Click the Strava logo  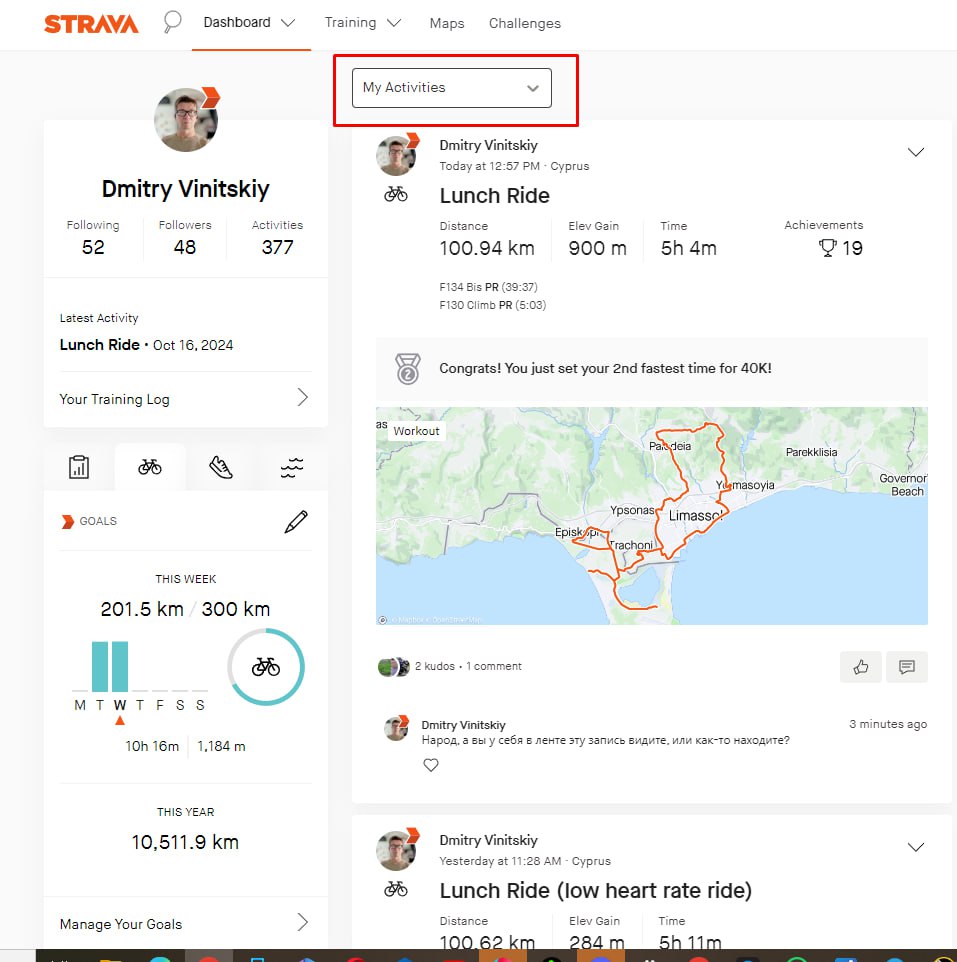91,23
